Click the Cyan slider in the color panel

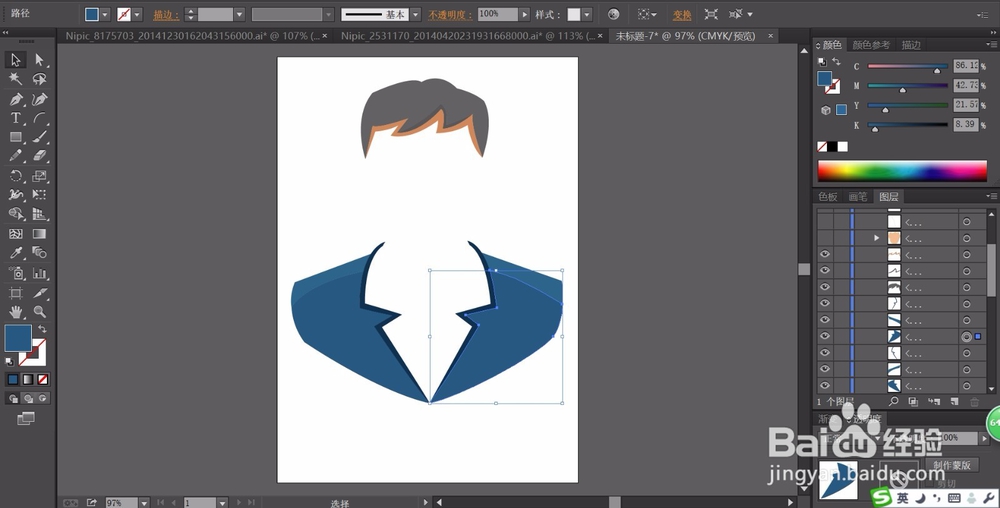(907, 69)
